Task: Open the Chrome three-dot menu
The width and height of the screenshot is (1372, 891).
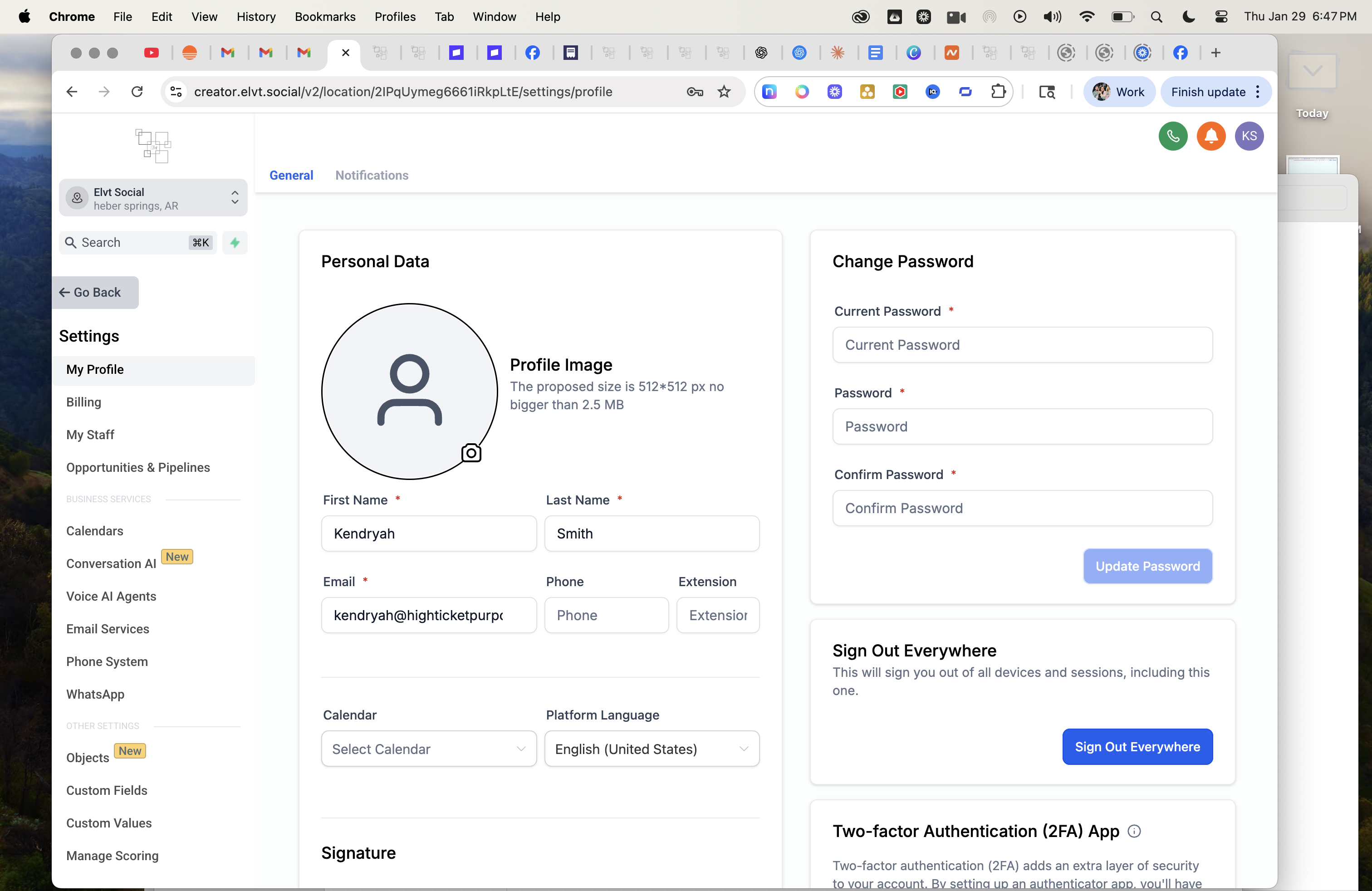Action: (1258, 92)
